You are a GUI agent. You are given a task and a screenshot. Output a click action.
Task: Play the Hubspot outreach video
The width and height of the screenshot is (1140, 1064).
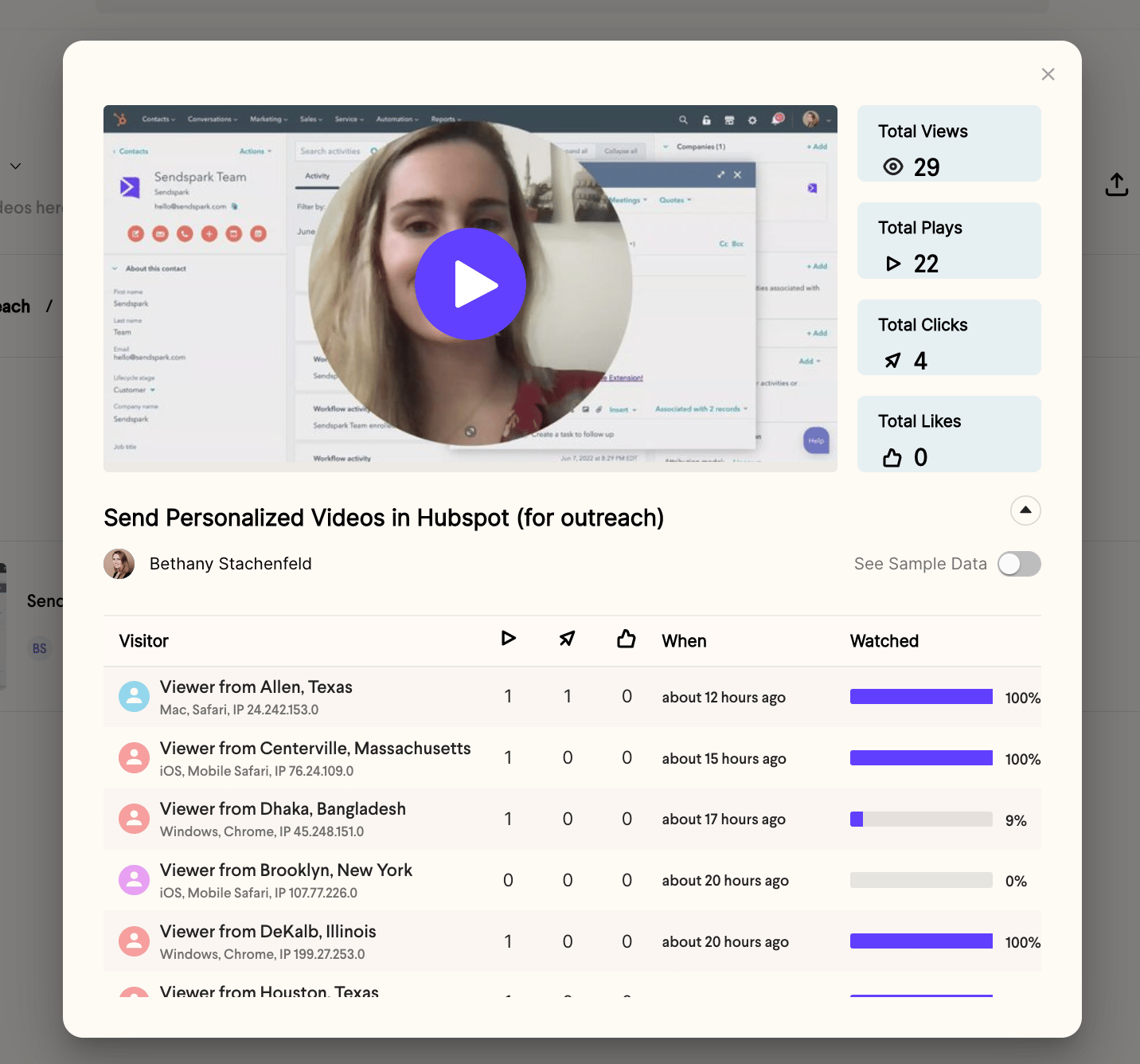(470, 284)
